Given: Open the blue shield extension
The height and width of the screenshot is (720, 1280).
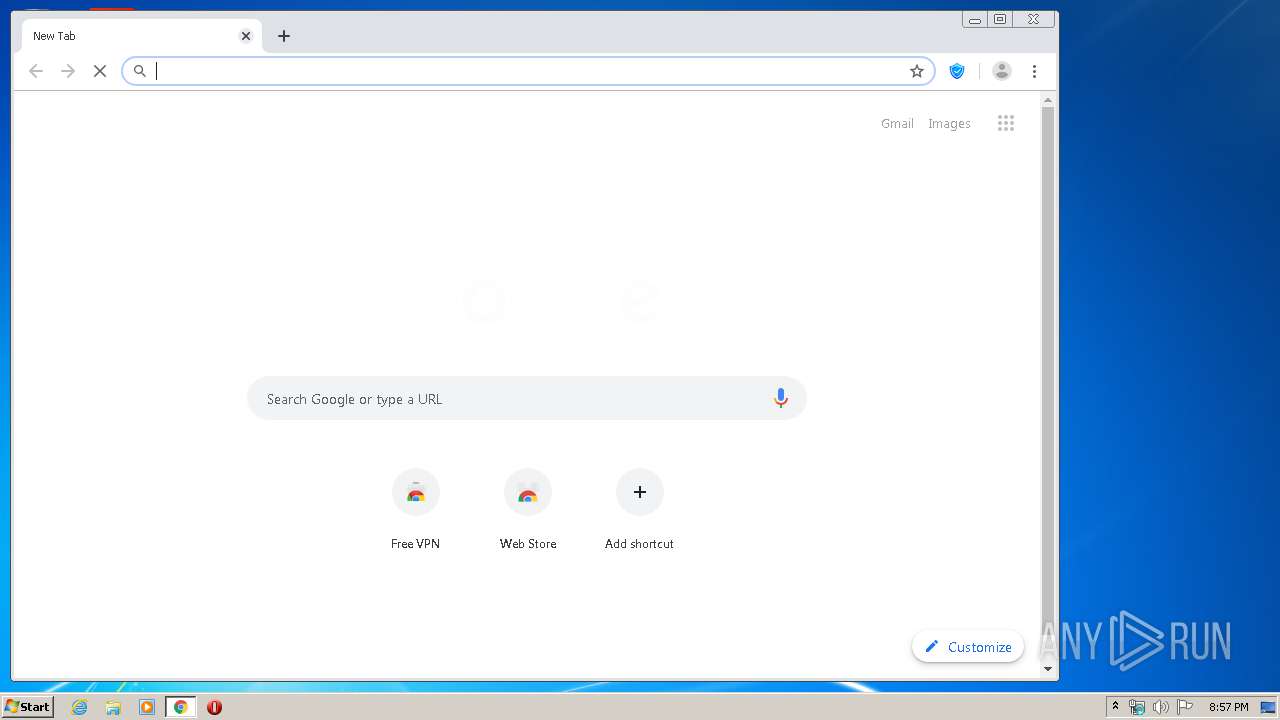Looking at the screenshot, I should 957,71.
